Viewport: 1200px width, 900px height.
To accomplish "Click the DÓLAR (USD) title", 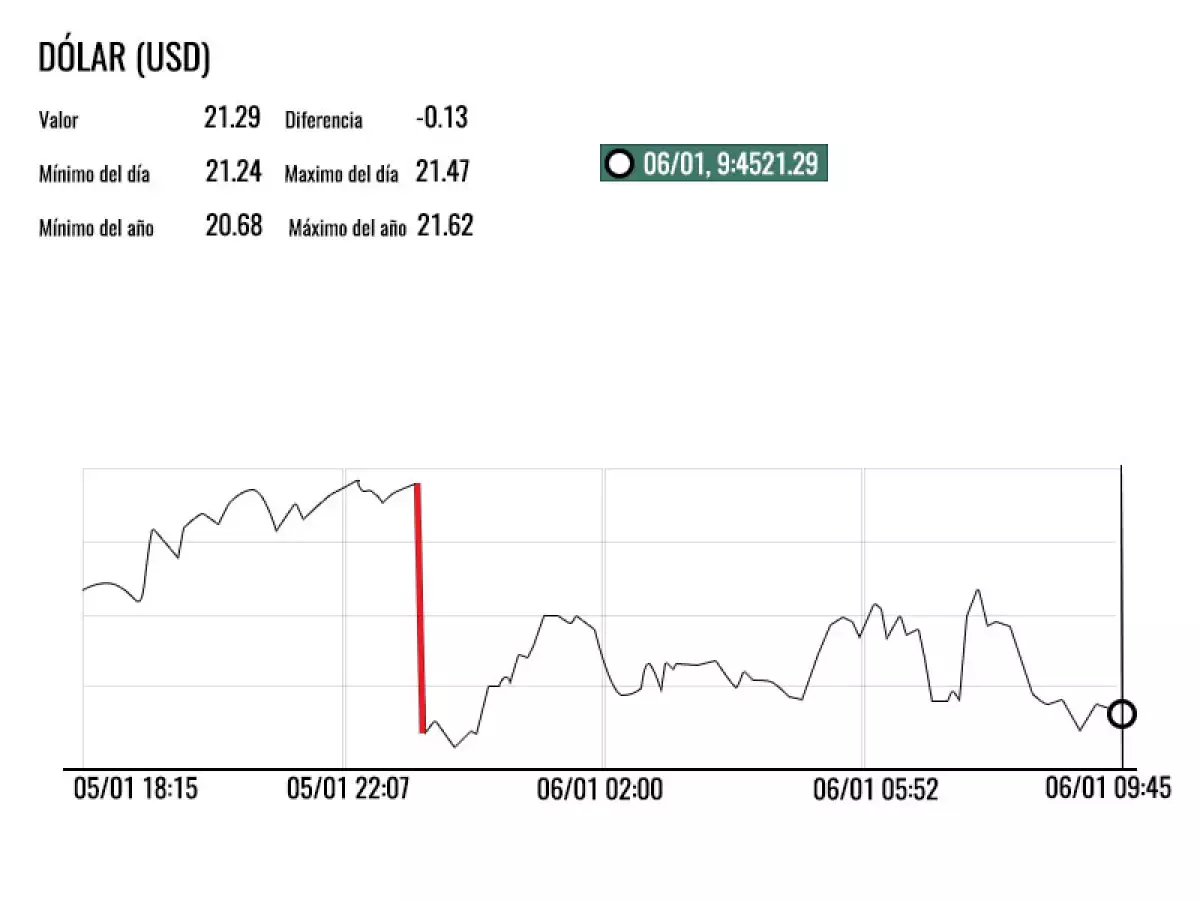I will [x=124, y=58].
